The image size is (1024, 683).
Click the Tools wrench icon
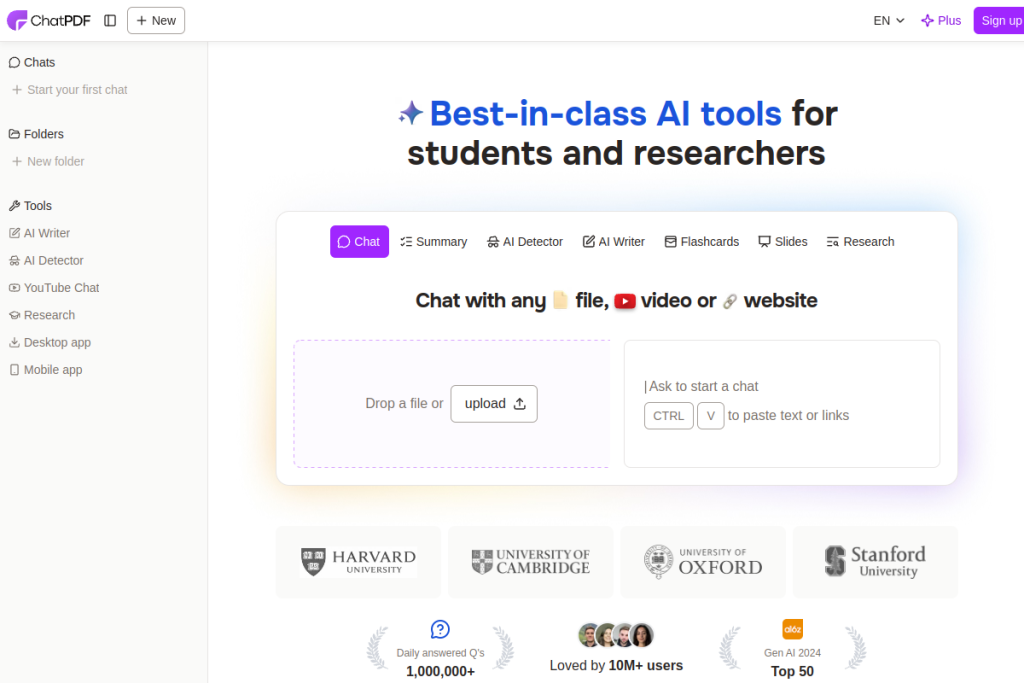14,206
